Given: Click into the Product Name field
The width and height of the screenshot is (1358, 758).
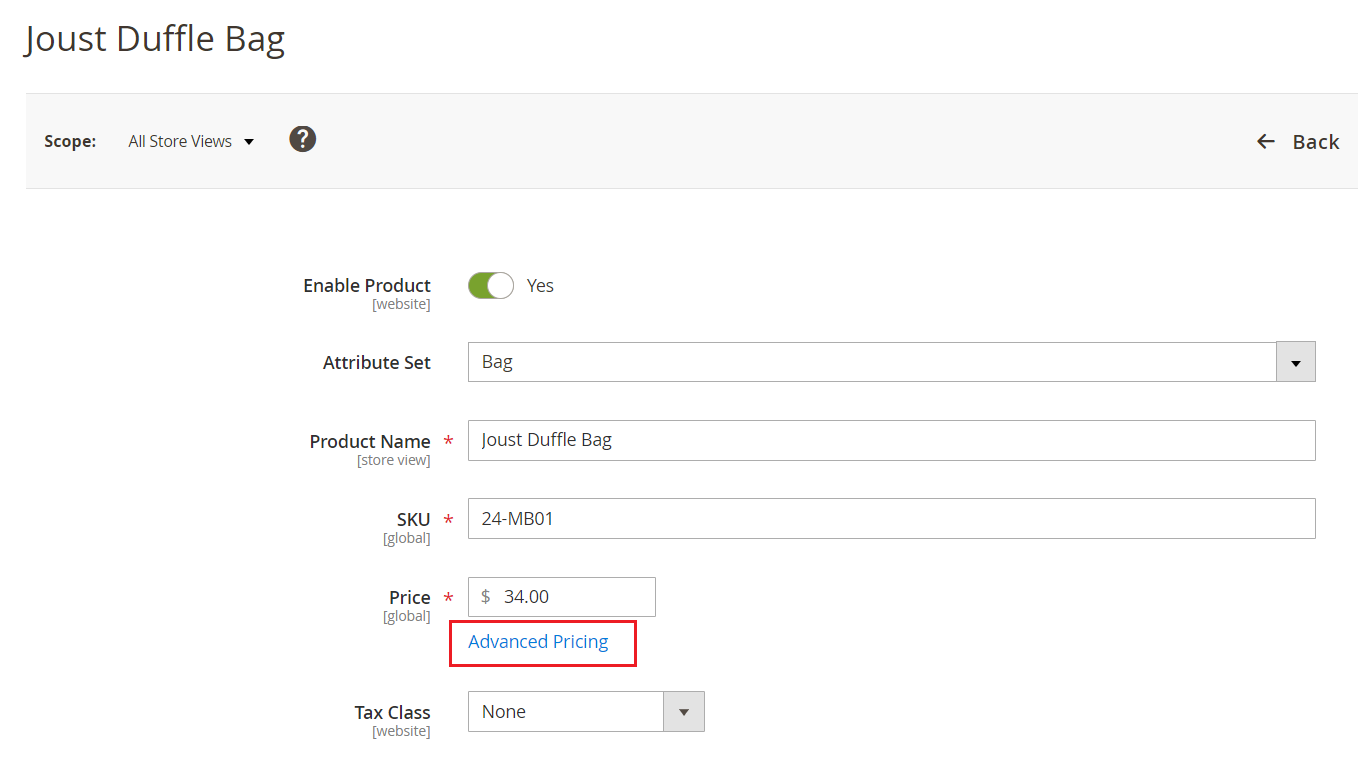Looking at the screenshot, I should click(x=891, y=440).
